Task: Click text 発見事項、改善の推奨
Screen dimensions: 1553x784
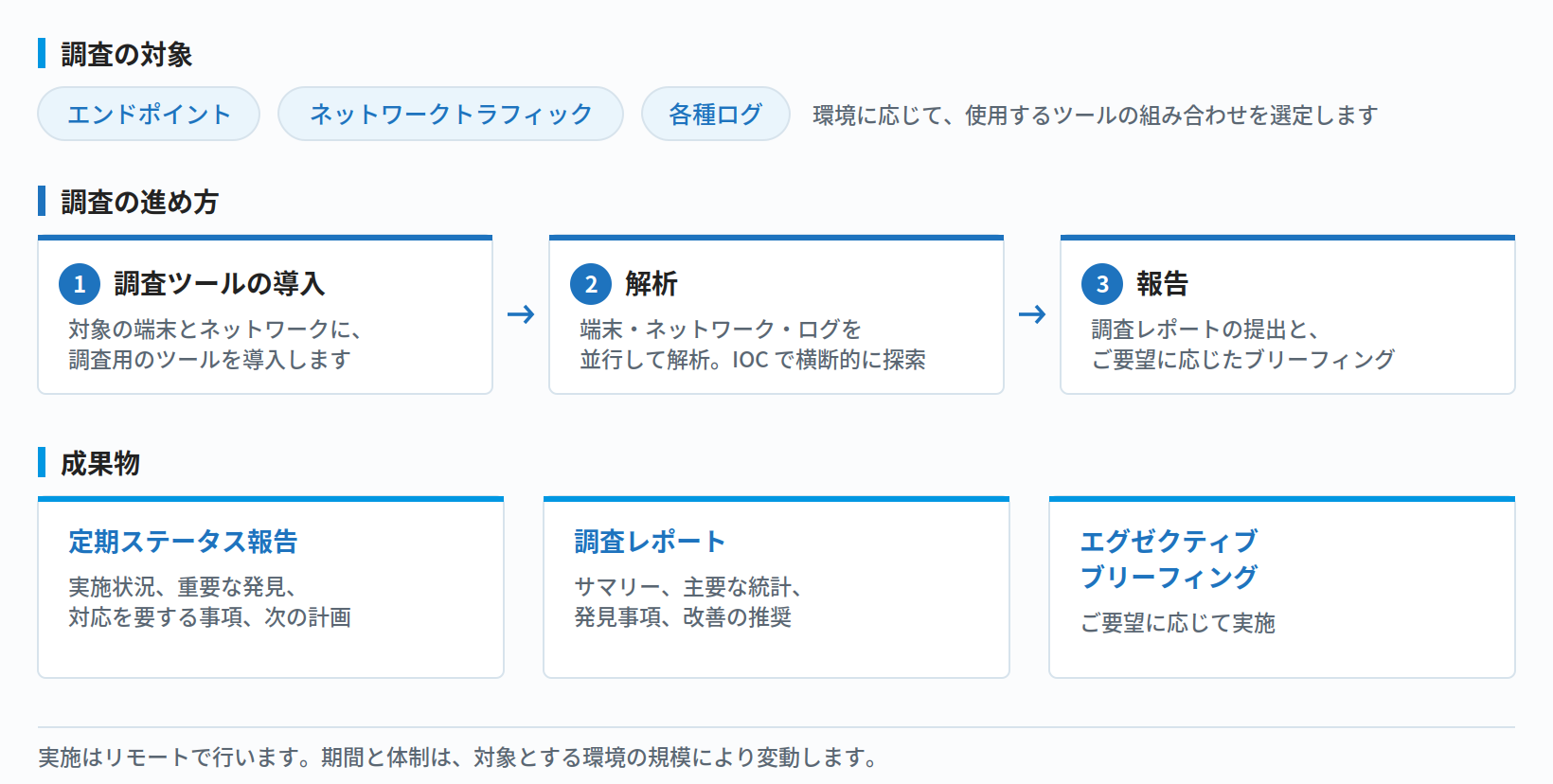Action: [x=683, y=617]
